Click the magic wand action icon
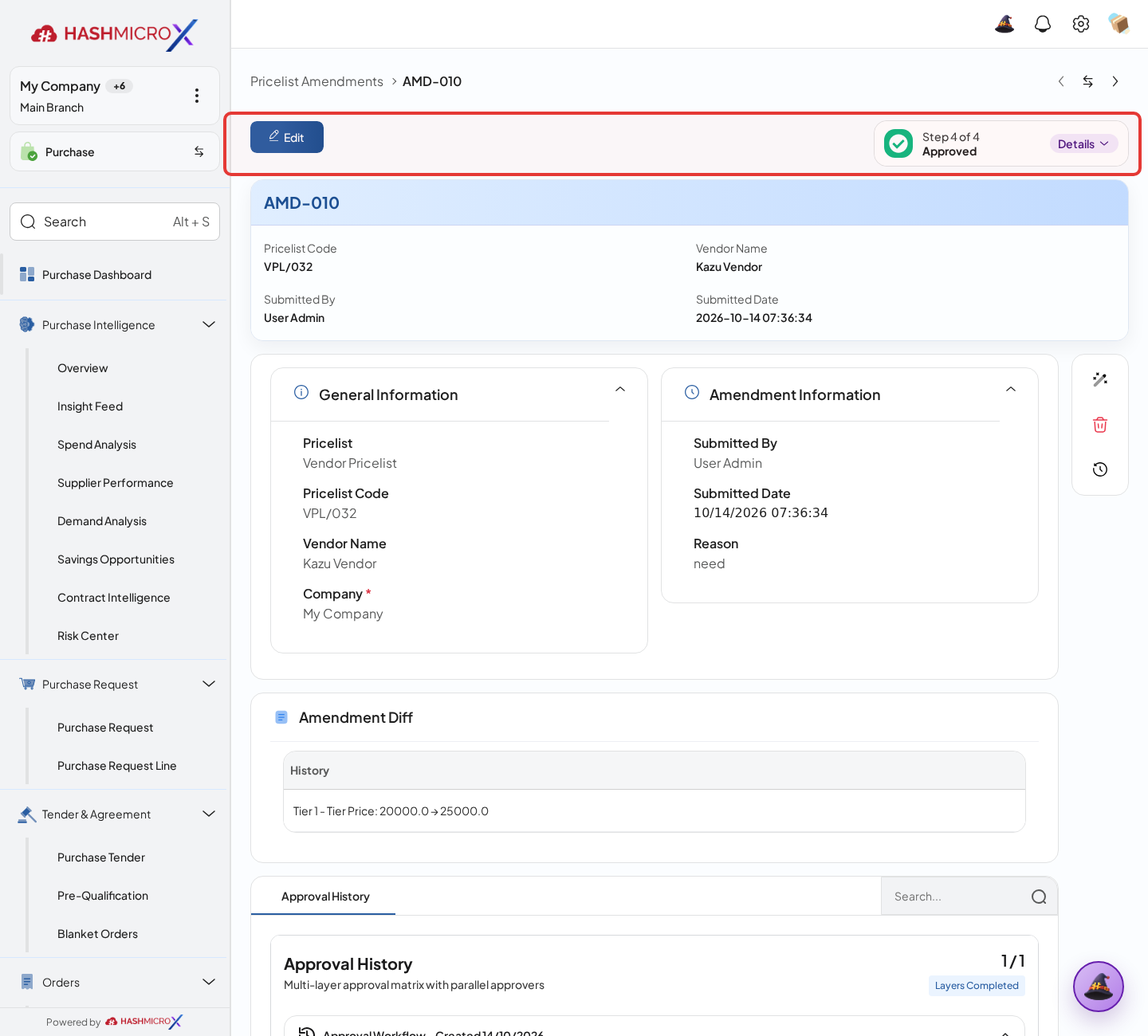 click(1100, 379)
